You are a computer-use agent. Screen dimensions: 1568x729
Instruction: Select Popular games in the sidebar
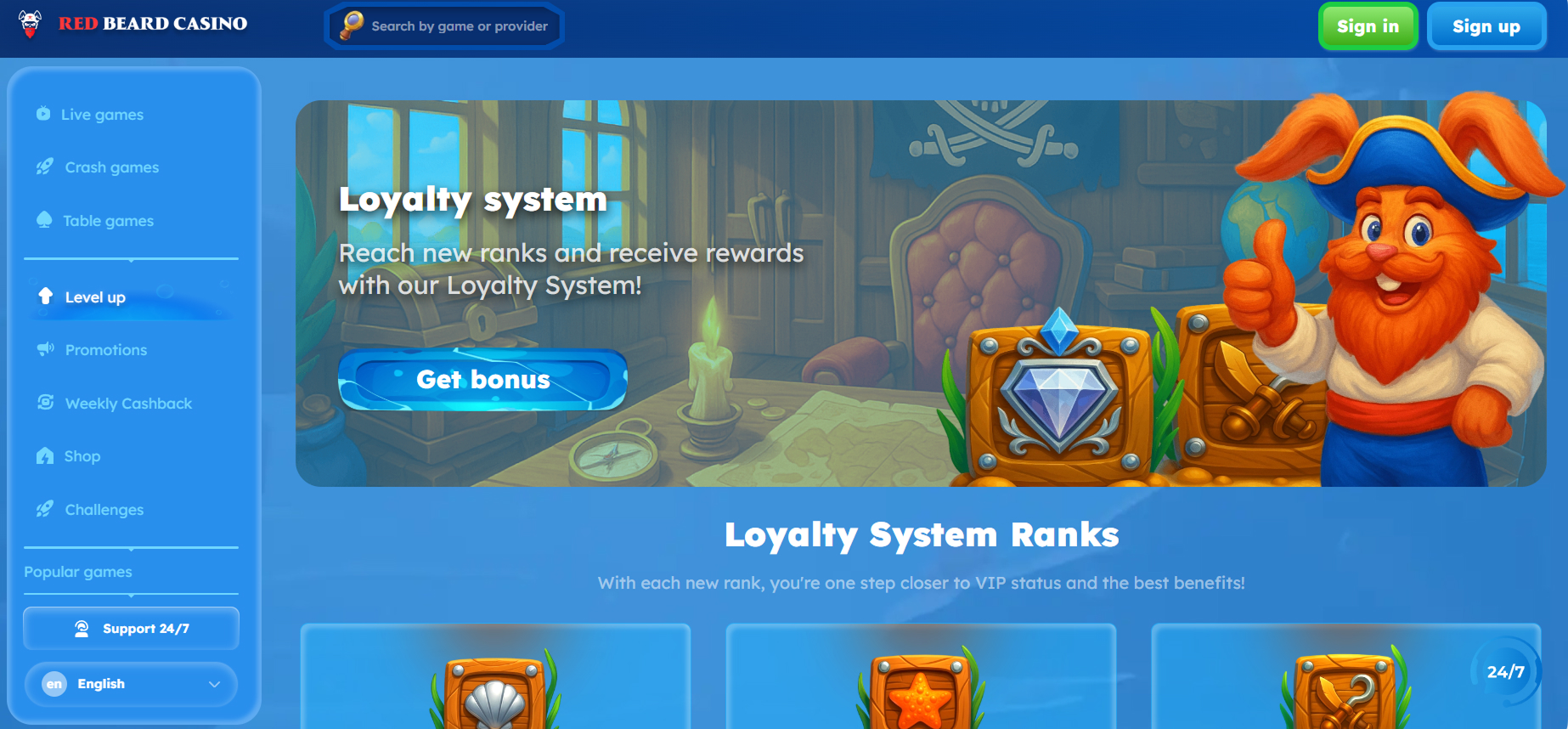[x=78, y=572]
